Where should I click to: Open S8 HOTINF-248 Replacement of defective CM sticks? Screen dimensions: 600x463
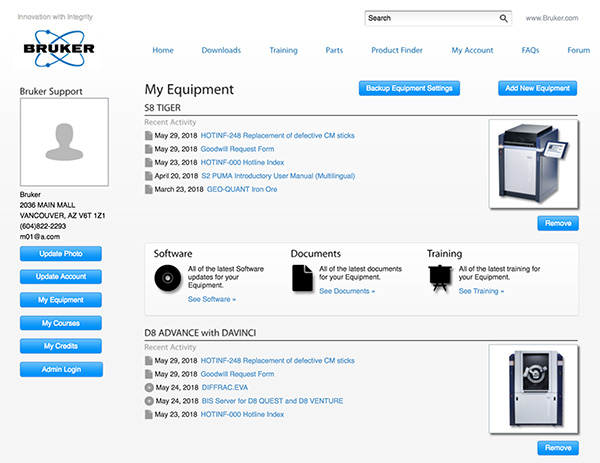coord(277,135)
